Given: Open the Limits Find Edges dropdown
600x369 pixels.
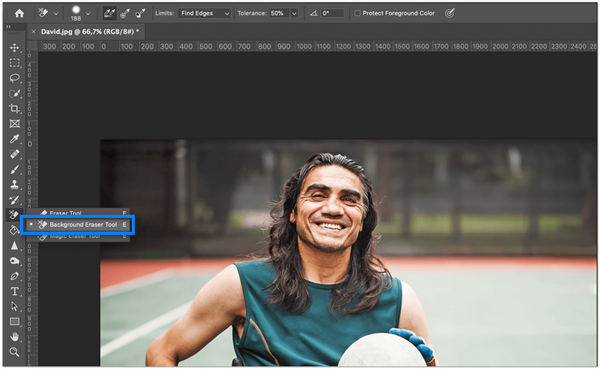Looking at the screenshot, I should (x=204, y=13).
